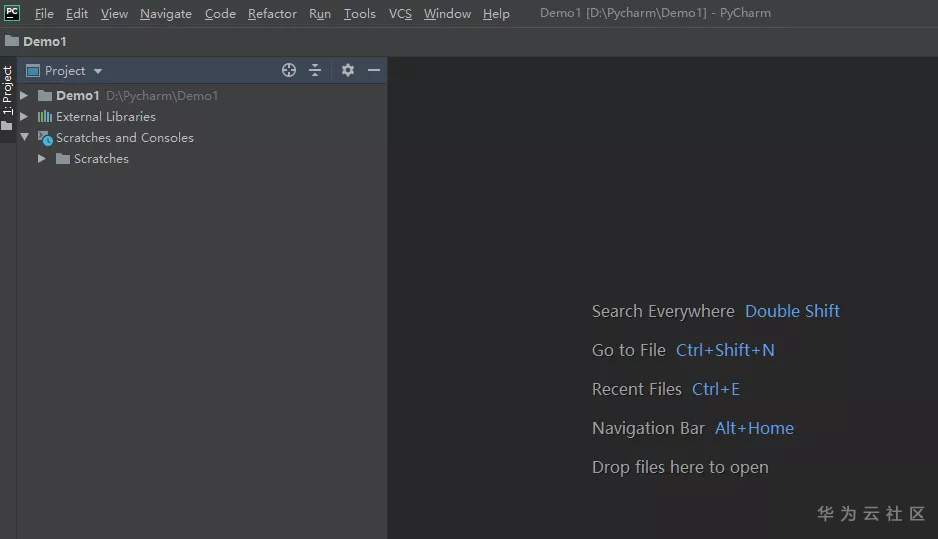Click the Collapse All icon

pyautogui.click(x=315, y=70)
